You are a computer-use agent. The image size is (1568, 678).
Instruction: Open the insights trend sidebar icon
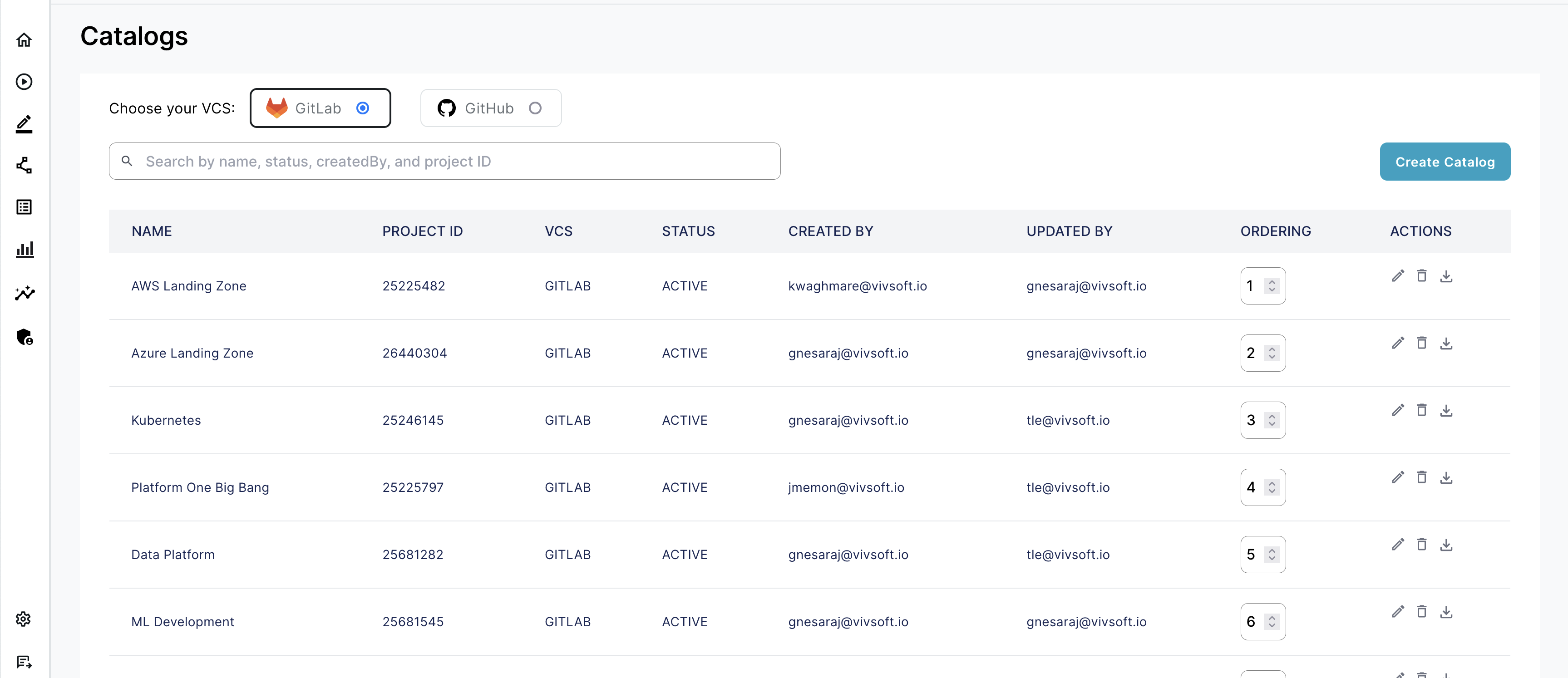25,293
